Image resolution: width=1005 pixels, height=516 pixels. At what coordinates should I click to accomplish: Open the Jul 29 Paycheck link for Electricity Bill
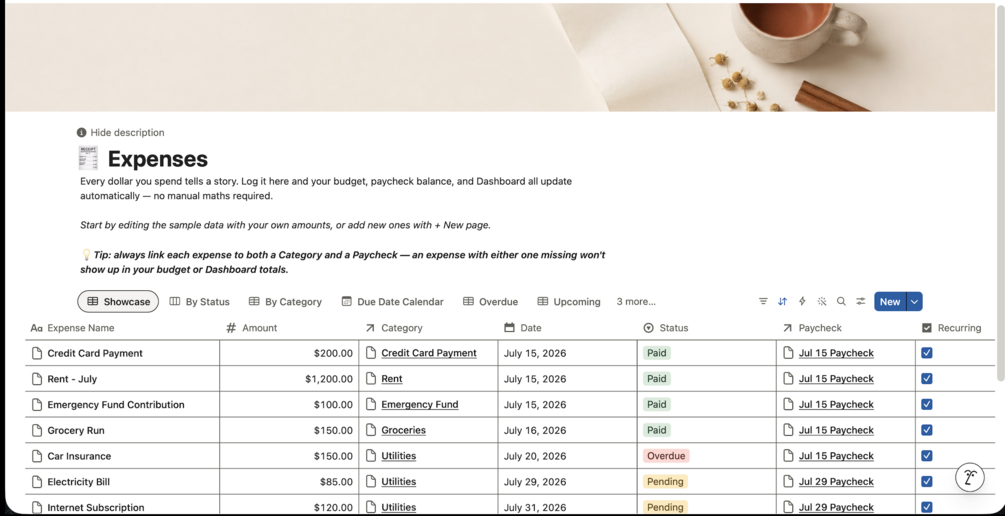point(836,481)
